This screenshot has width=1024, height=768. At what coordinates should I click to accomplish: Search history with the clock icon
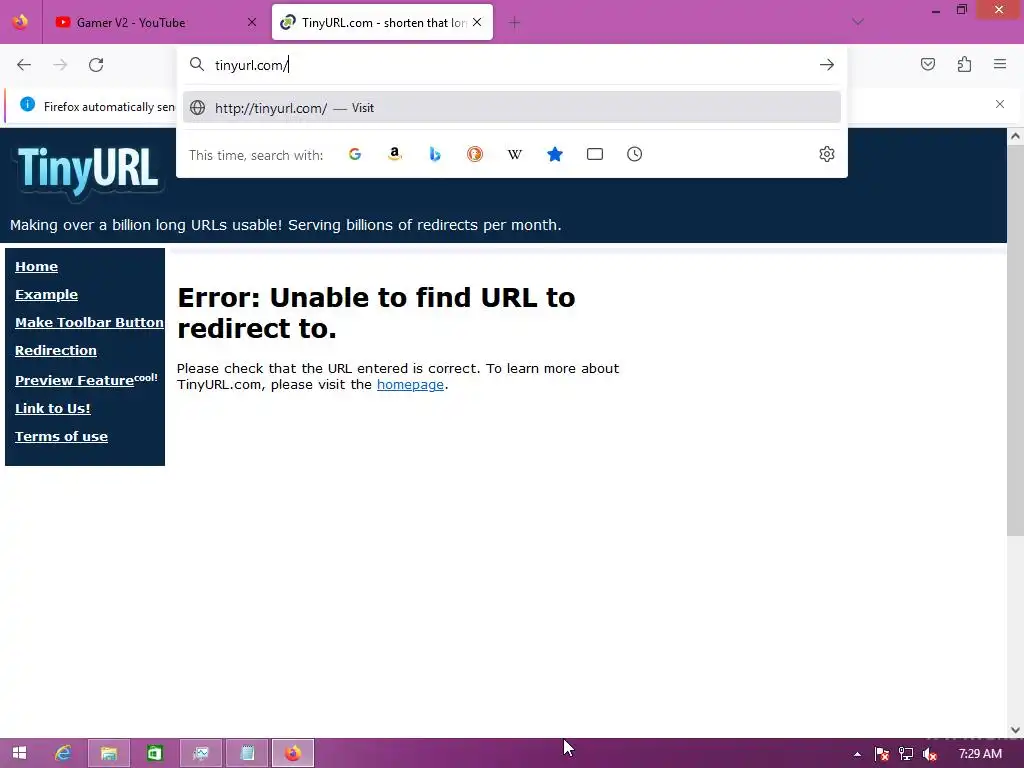(x=635, y=154)
